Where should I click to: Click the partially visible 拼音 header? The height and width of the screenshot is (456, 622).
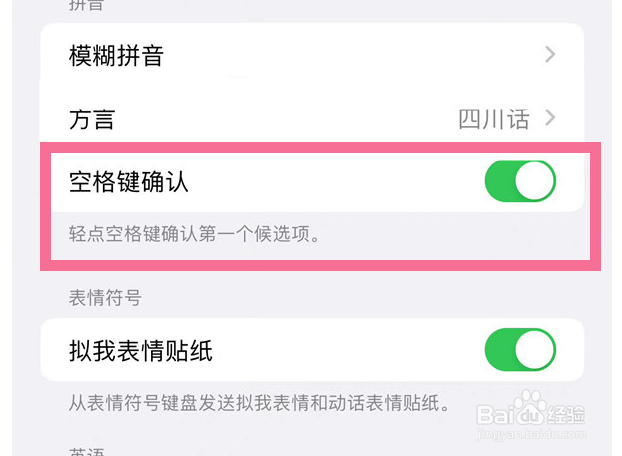coord(86,5)
